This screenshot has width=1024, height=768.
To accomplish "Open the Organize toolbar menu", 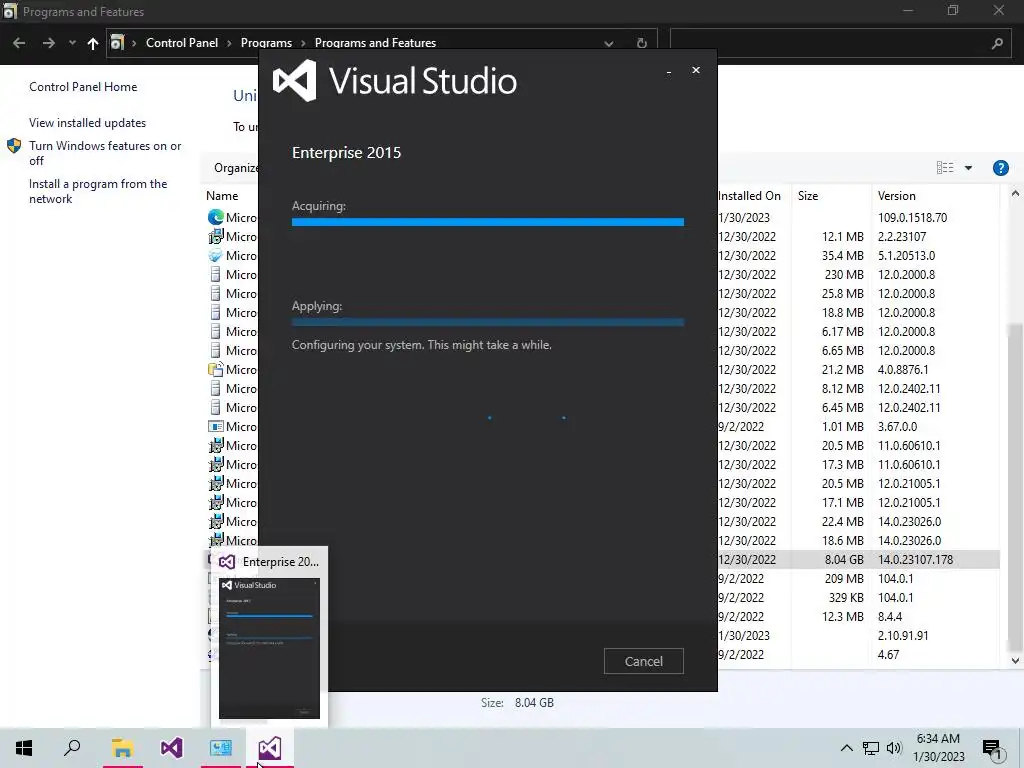I will click(x=236, y=168).
